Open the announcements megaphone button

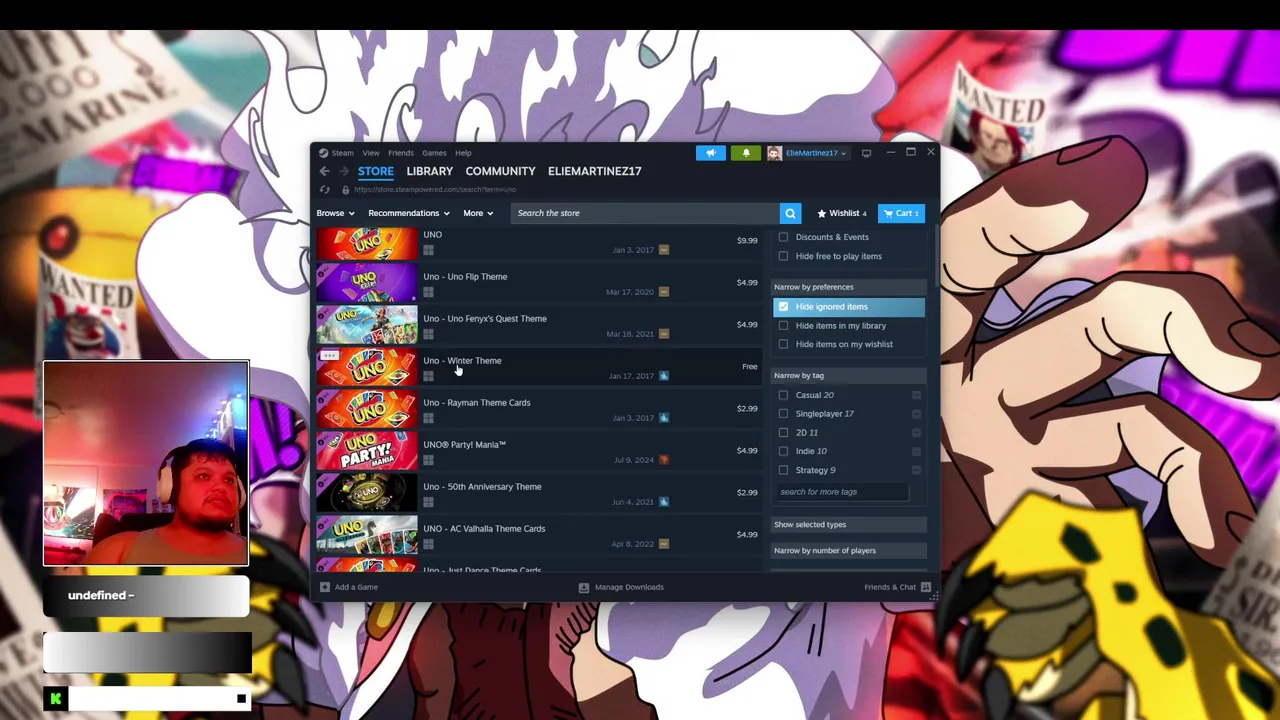point(711,153)
